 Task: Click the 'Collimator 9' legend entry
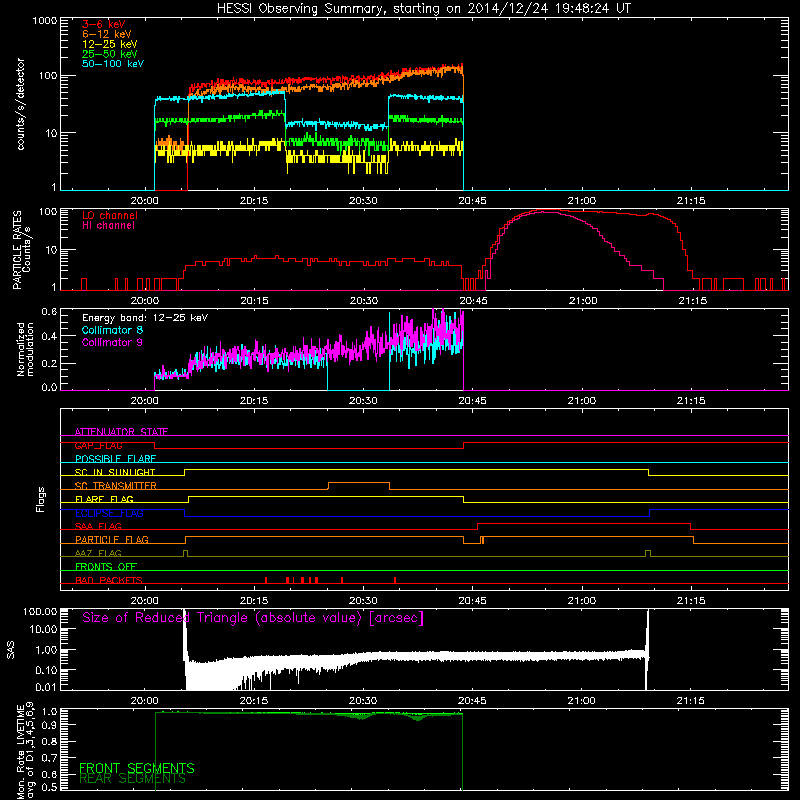click(x=112, y=342)
